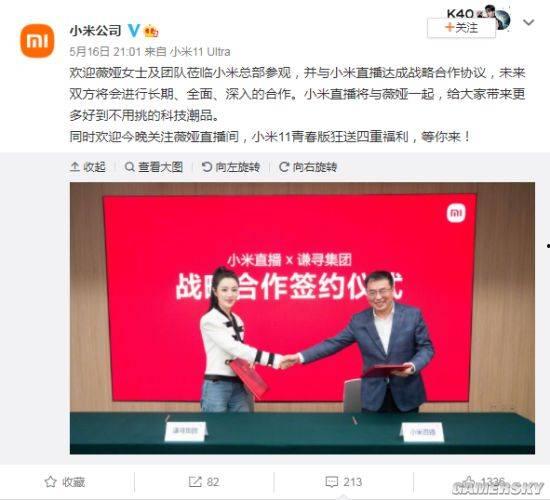View the large image via 查看大图
The width and height of the screenshot is (550, 500).
point(154,167)
